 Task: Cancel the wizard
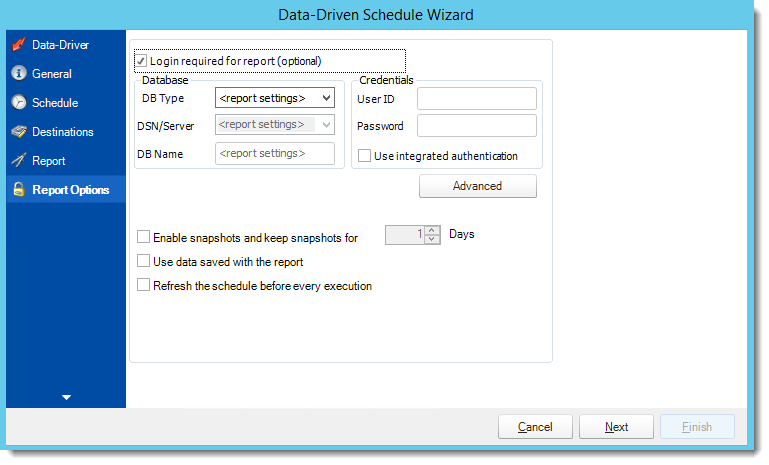point(535,427)
